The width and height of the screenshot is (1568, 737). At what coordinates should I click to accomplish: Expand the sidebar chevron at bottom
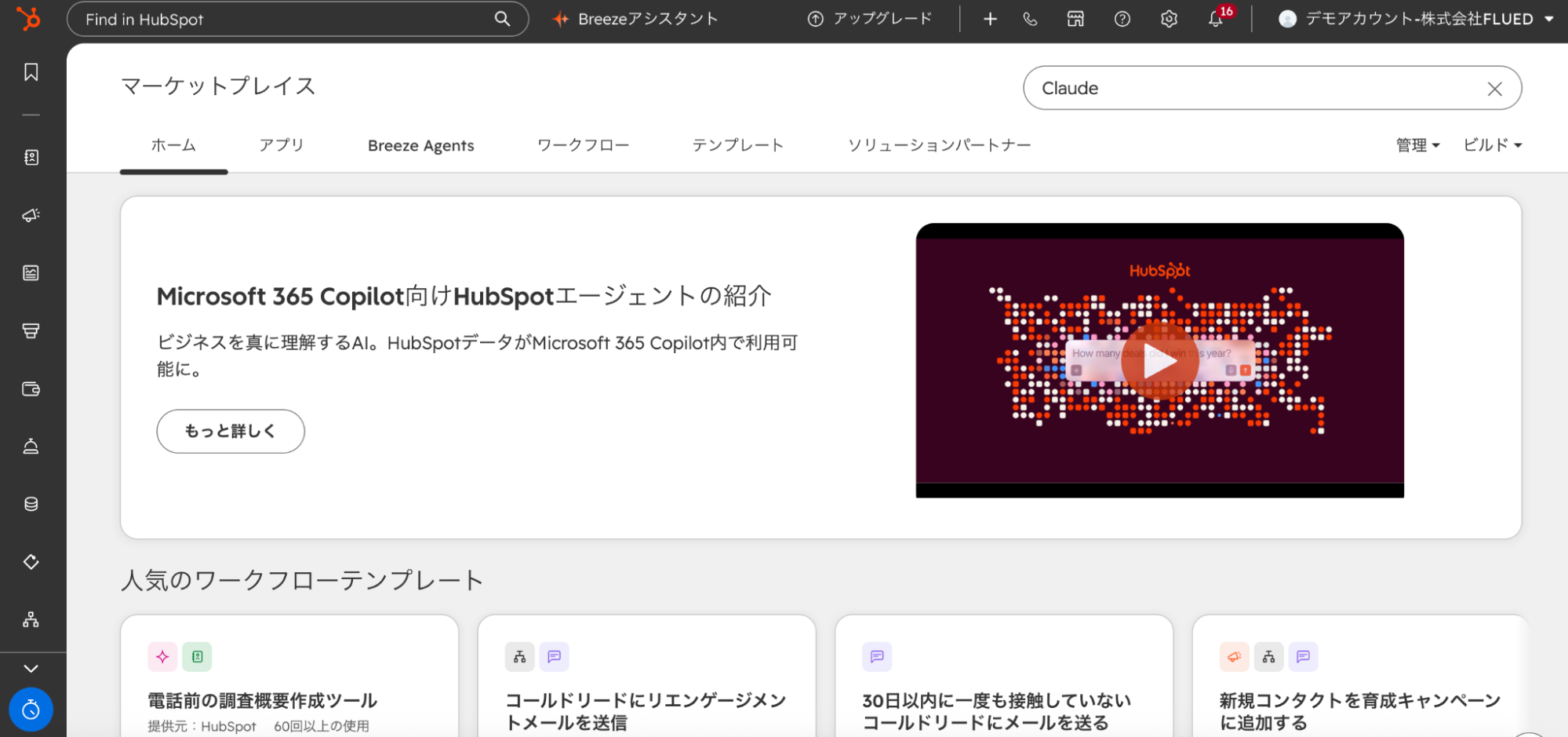[x=31, y=669]
